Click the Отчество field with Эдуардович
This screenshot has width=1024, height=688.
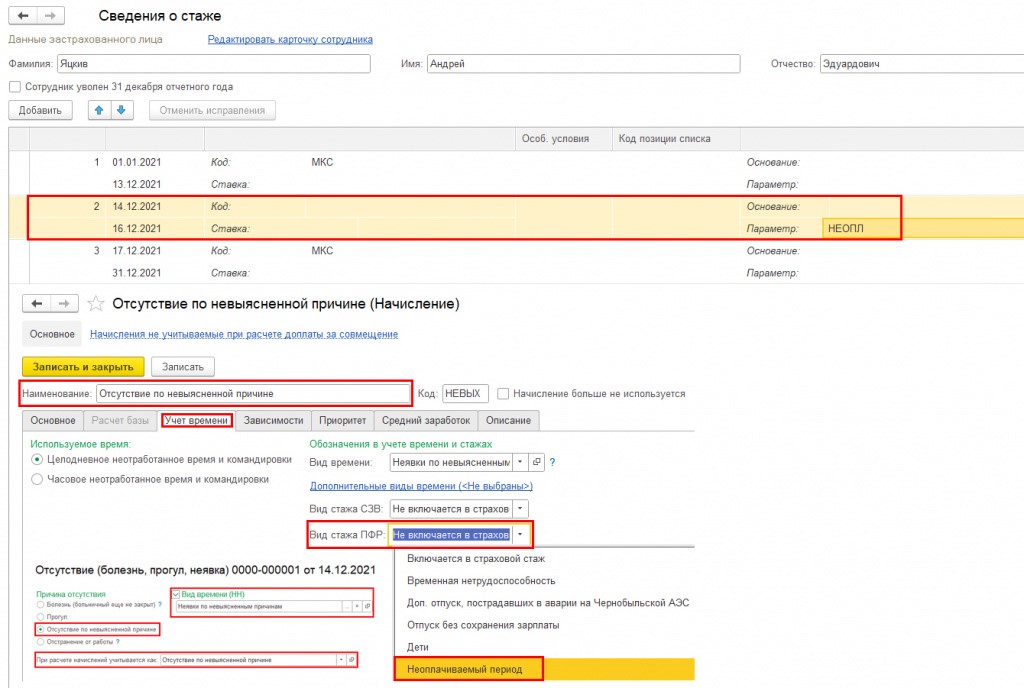coord(921,64)
